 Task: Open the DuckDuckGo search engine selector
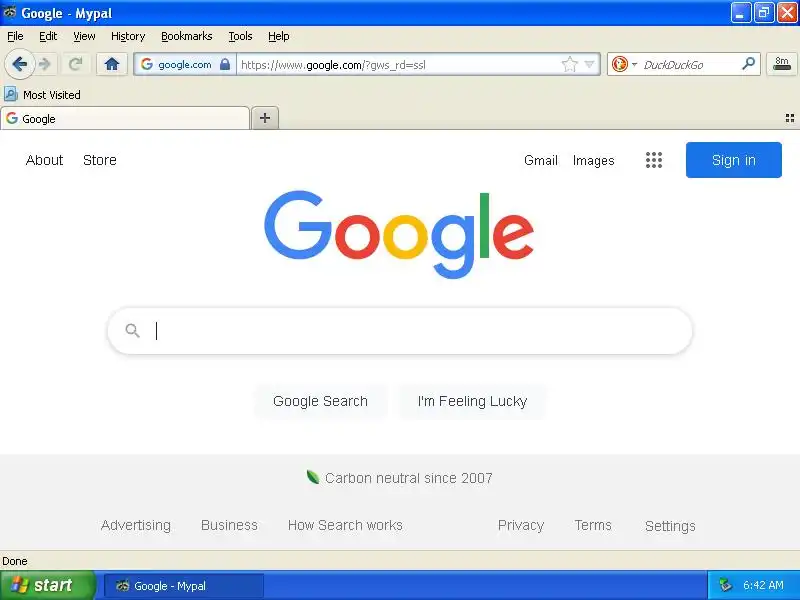(624, 64)
